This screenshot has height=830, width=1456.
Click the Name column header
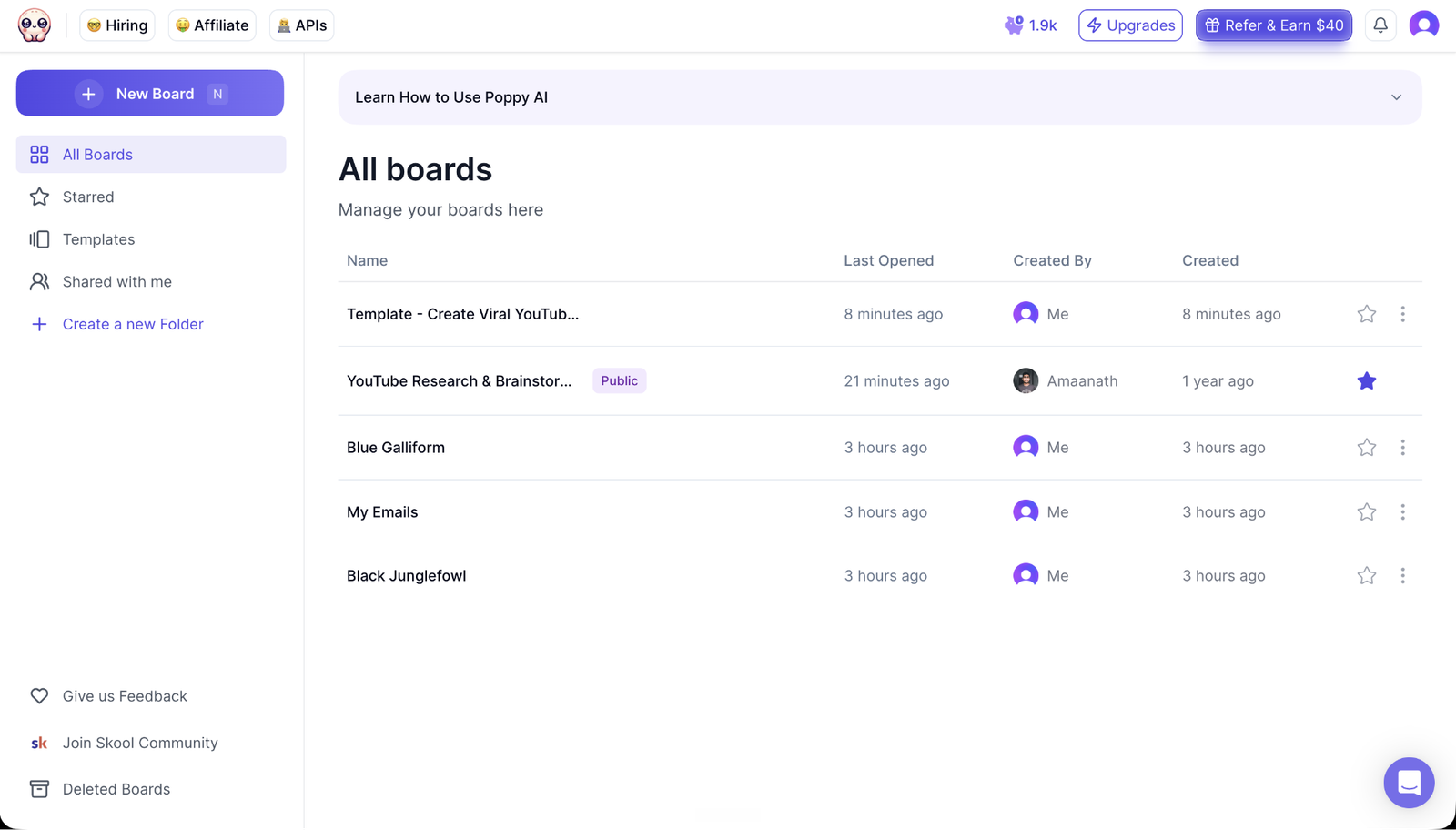coord(368,260)
